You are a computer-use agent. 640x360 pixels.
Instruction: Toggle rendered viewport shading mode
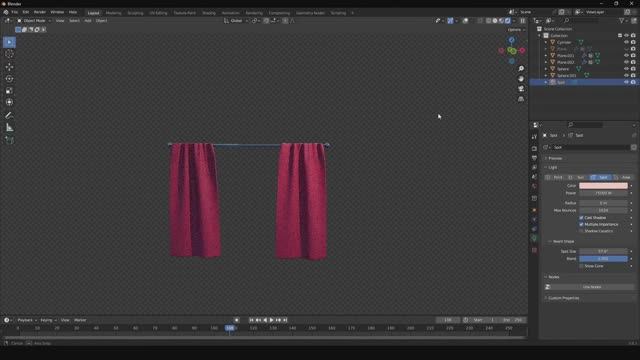(x=508, y=21)
